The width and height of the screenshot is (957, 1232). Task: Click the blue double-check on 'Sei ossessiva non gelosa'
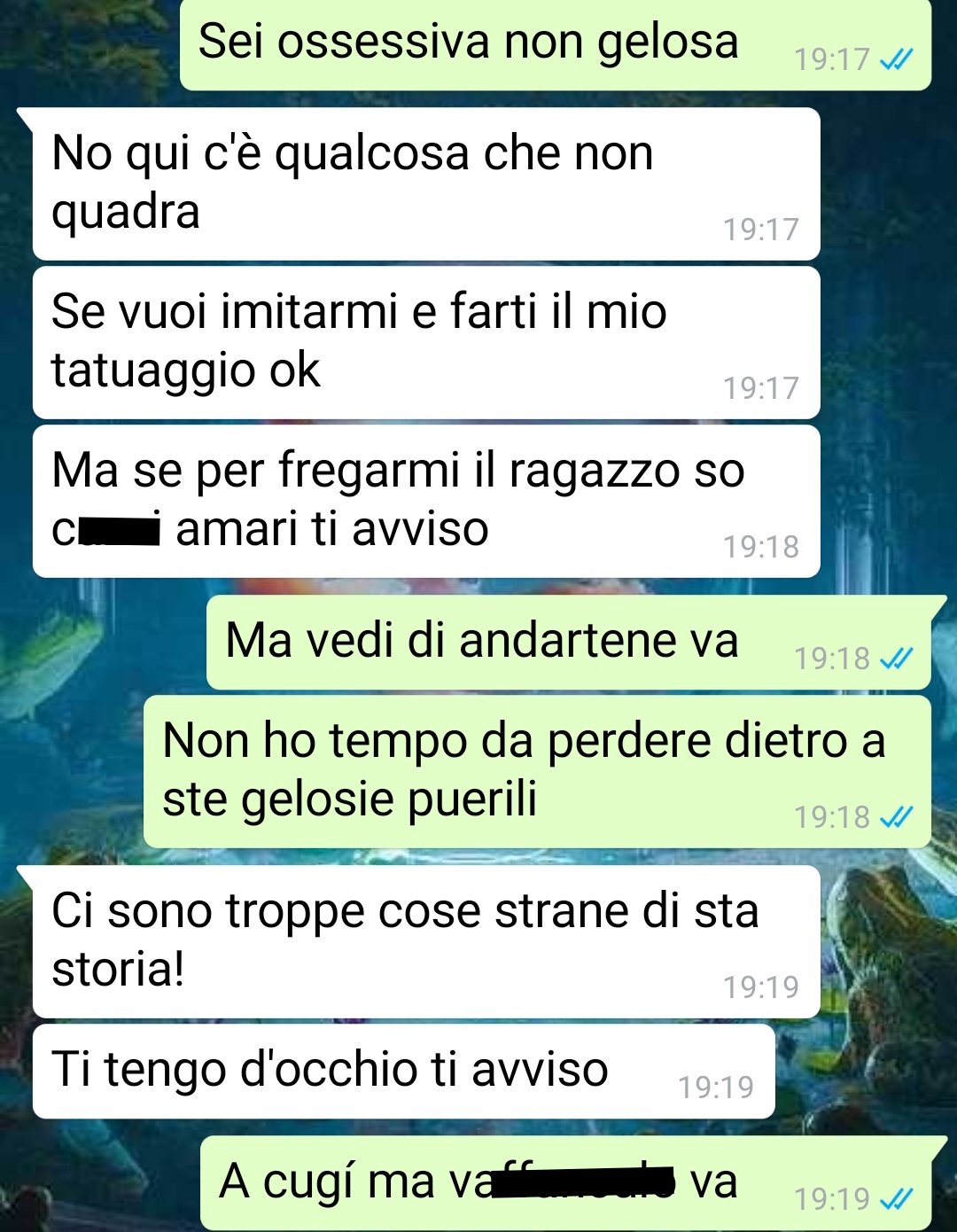[x=896, y=59]
